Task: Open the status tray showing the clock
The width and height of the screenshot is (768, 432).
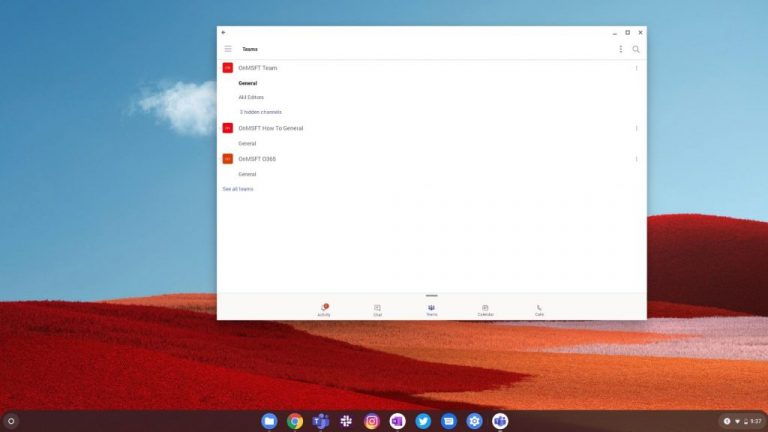Action: (x=743, y=421)
